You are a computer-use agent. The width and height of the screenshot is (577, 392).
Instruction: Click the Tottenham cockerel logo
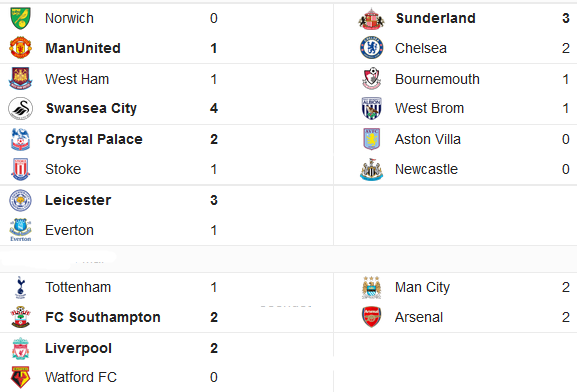point(21,287)
